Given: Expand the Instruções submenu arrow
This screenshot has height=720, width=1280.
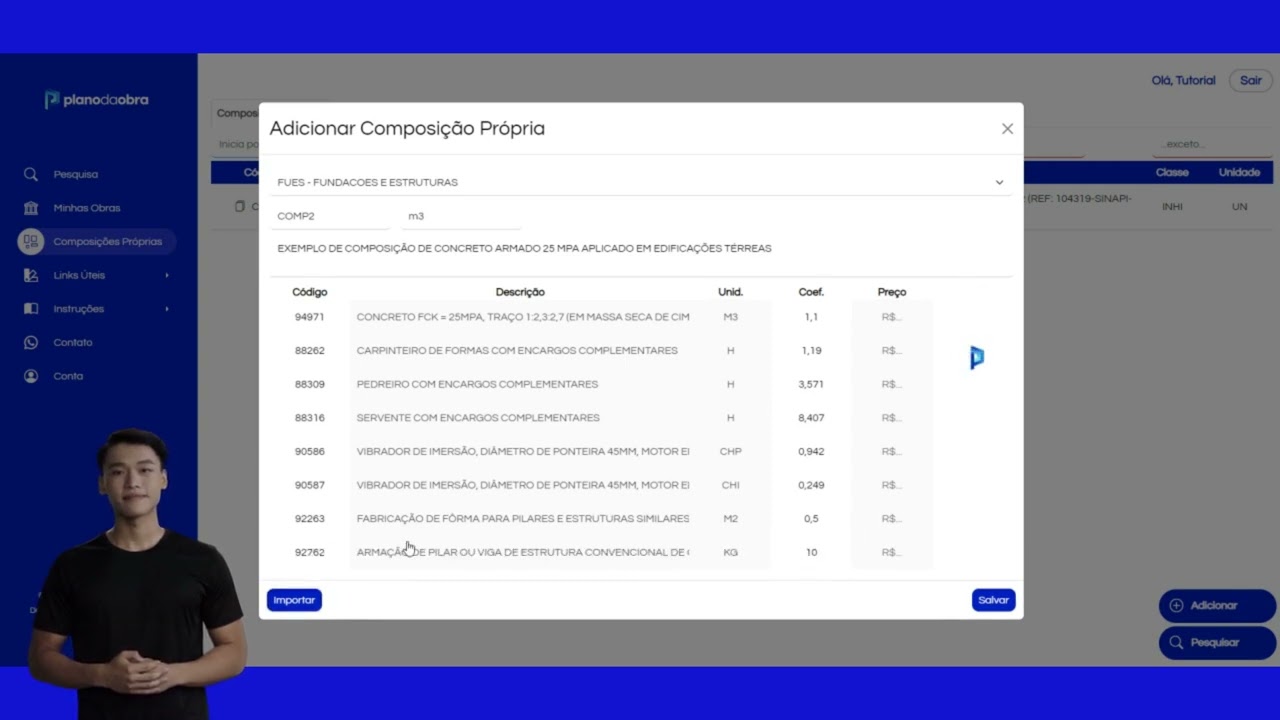Looking at the screenshot, I should [x=167, y=309].
